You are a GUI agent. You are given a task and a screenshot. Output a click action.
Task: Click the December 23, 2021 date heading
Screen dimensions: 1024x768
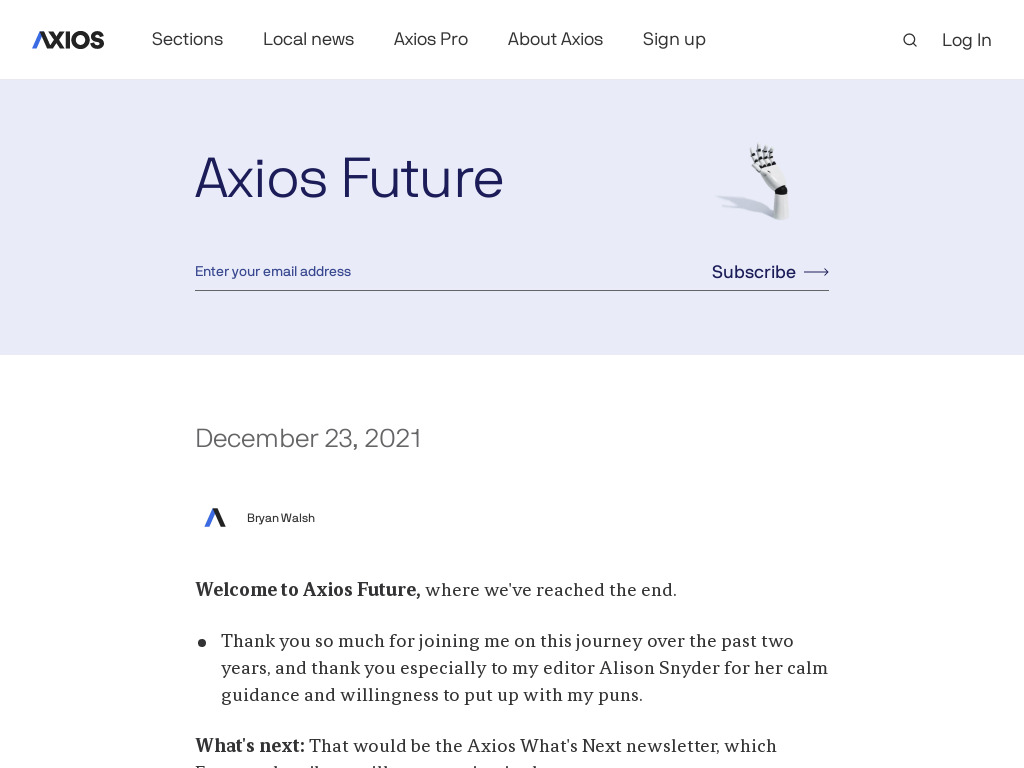click(308, 438)
